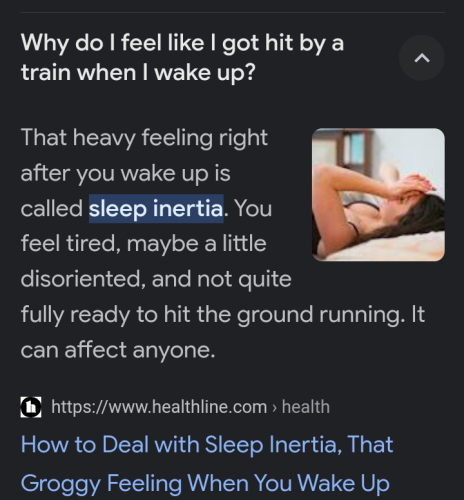
Task: Click the answer text 'That heavy feeling right'
Action: [x=144, y=138]
